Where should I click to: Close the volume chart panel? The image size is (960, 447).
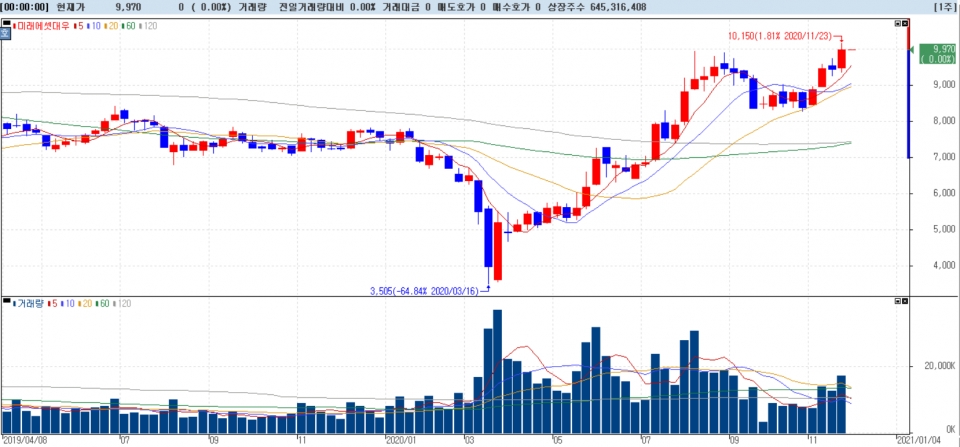click(x=904, y=301)
